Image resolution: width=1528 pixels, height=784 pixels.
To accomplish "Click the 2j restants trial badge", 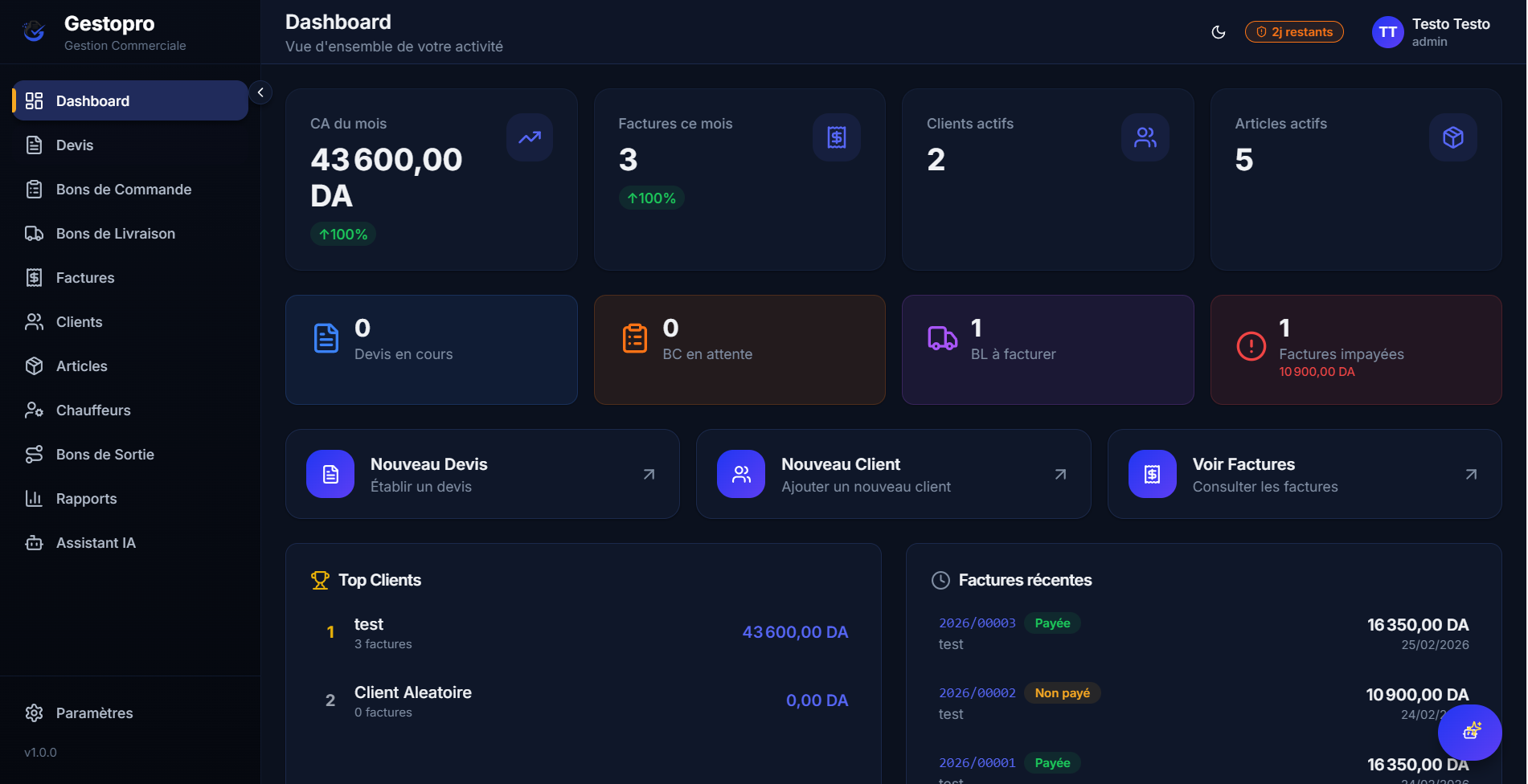I will click(x=1294, y=32).
